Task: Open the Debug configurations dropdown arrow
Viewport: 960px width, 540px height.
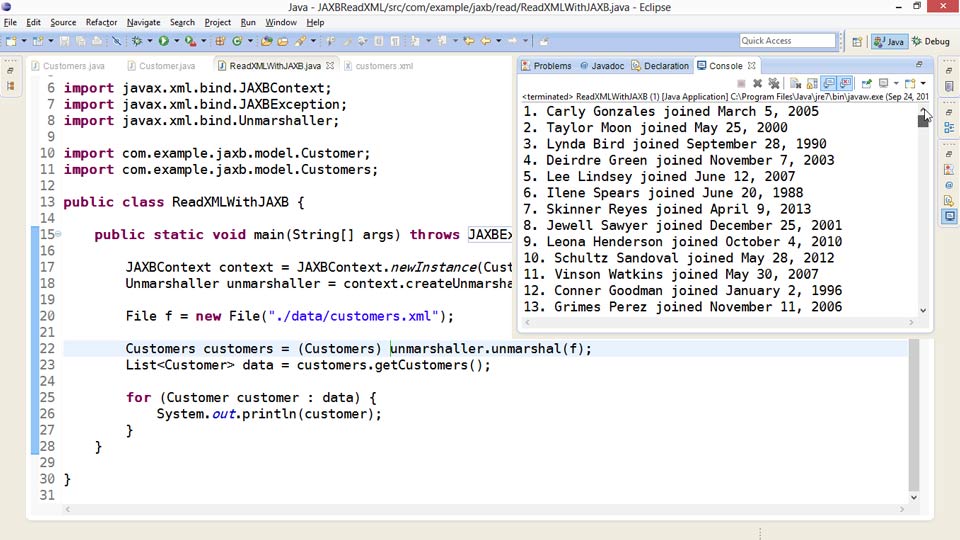Action: 150,41
